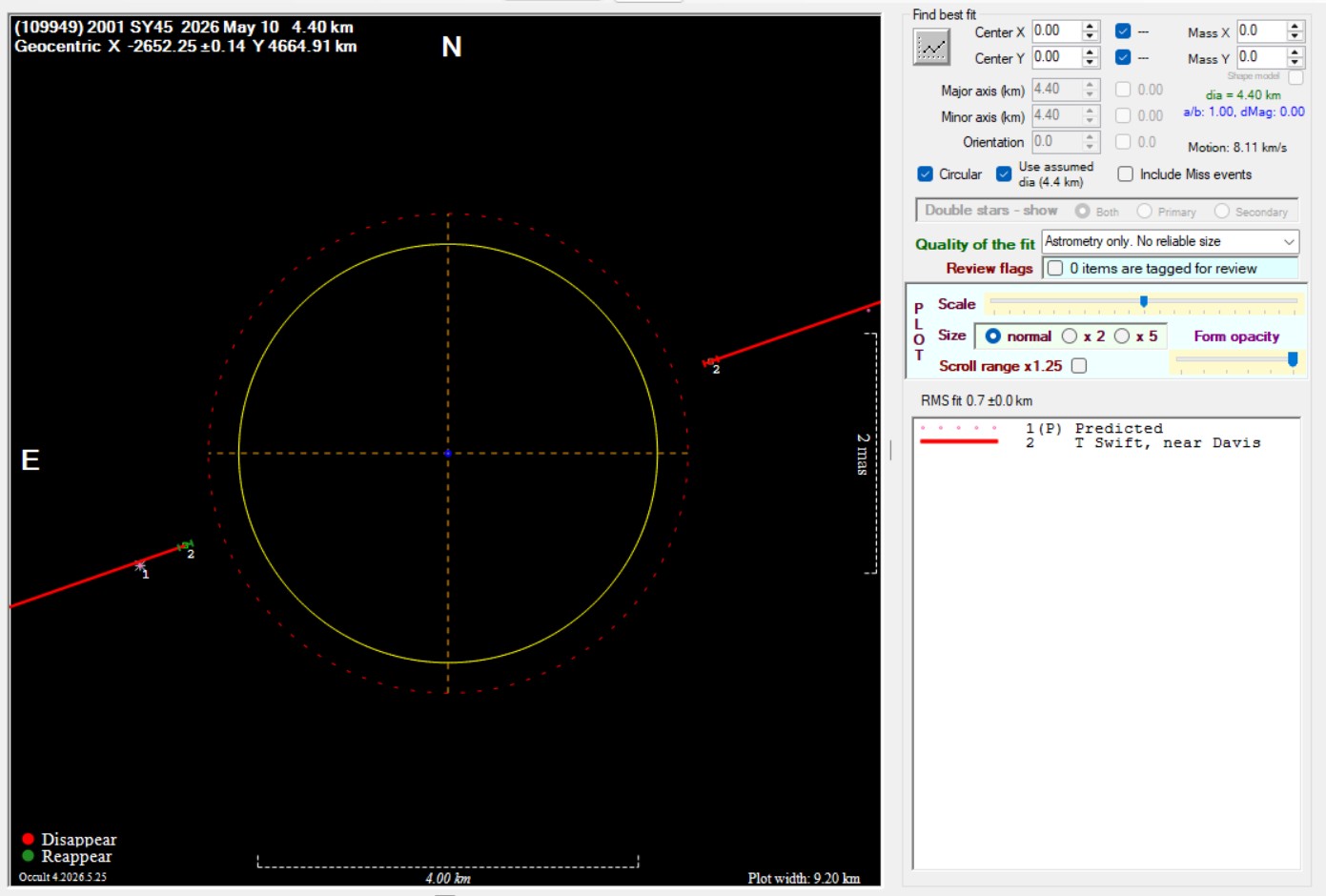Viewport: 1326px width, 896px height.
Task: Tick the checkbox on the Major axis row
Action: pos(1123,90)
